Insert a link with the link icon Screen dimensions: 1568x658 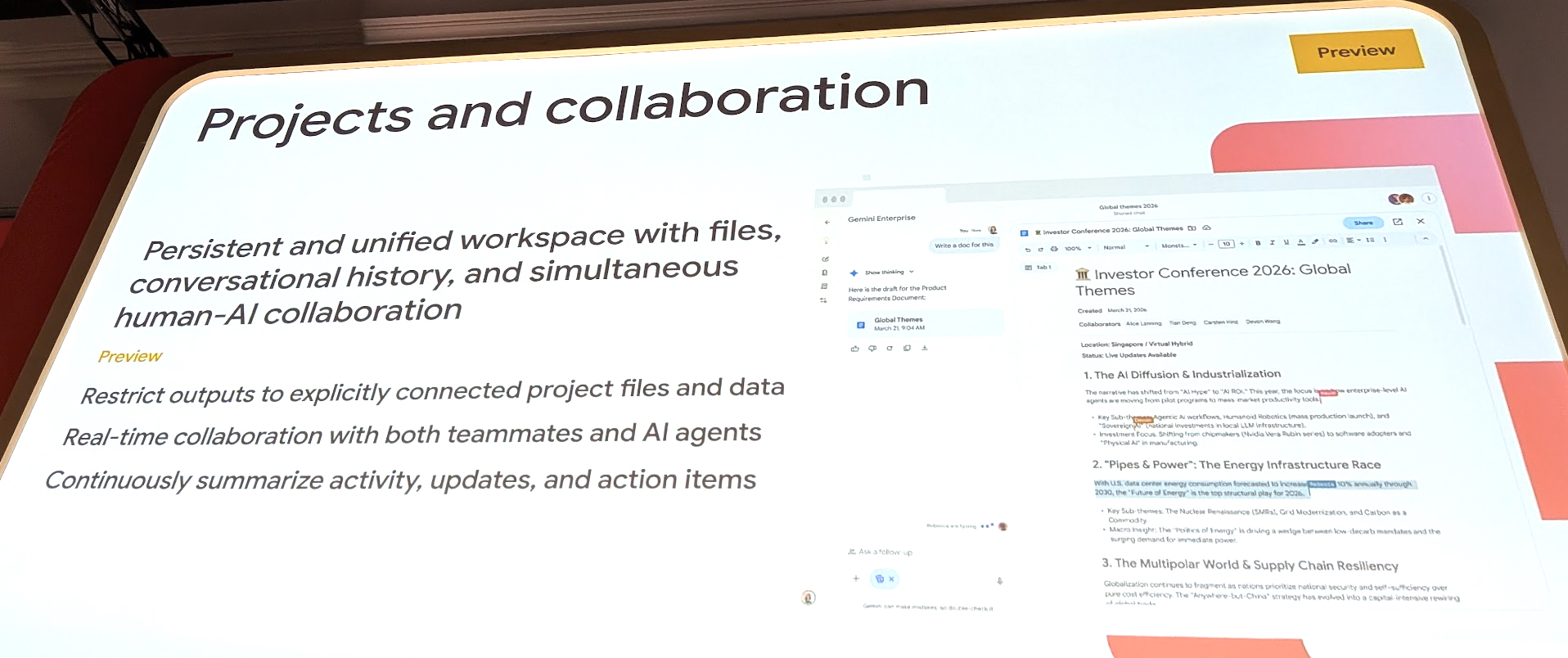1332,241
